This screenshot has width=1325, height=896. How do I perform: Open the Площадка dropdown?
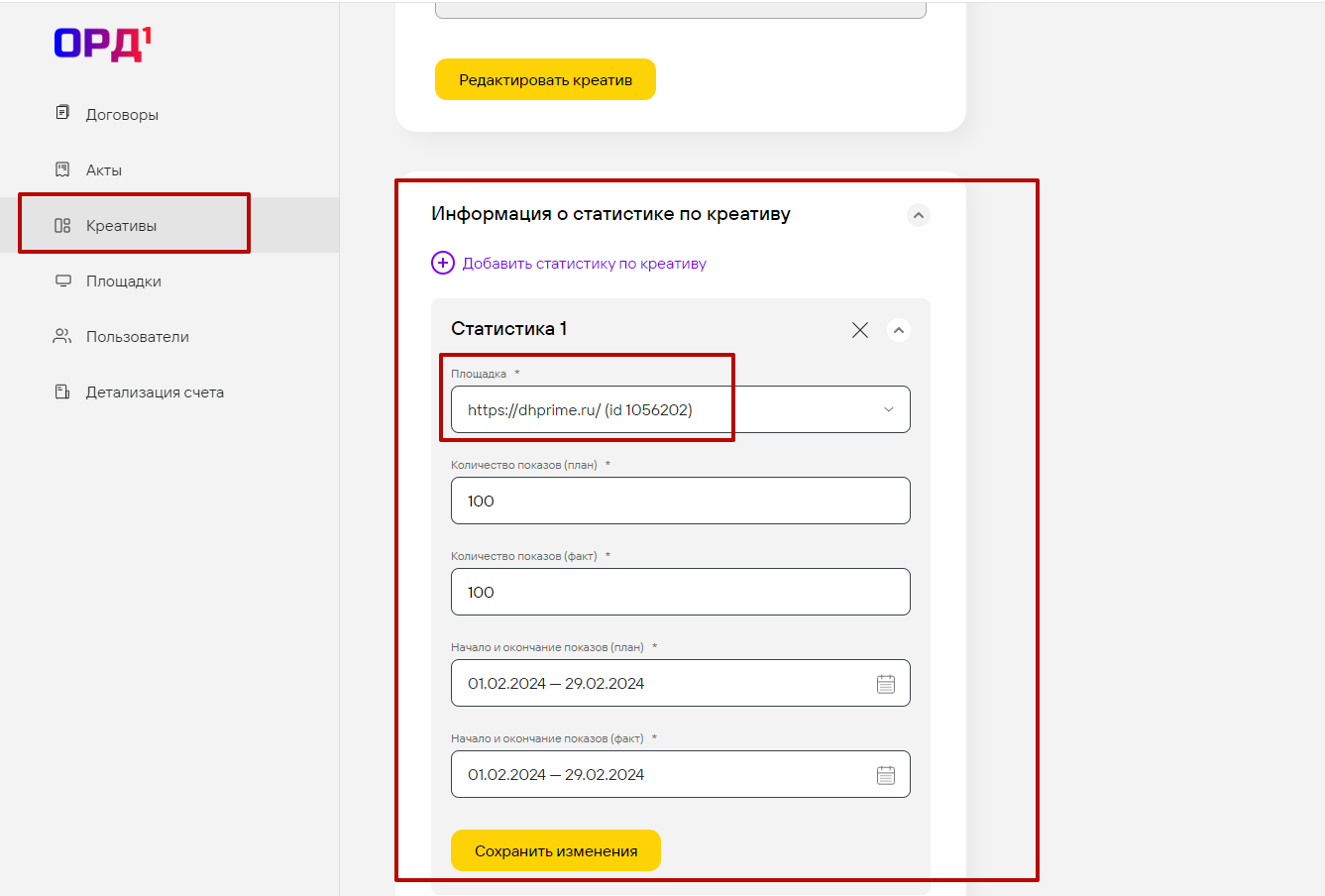click(888, 409)
